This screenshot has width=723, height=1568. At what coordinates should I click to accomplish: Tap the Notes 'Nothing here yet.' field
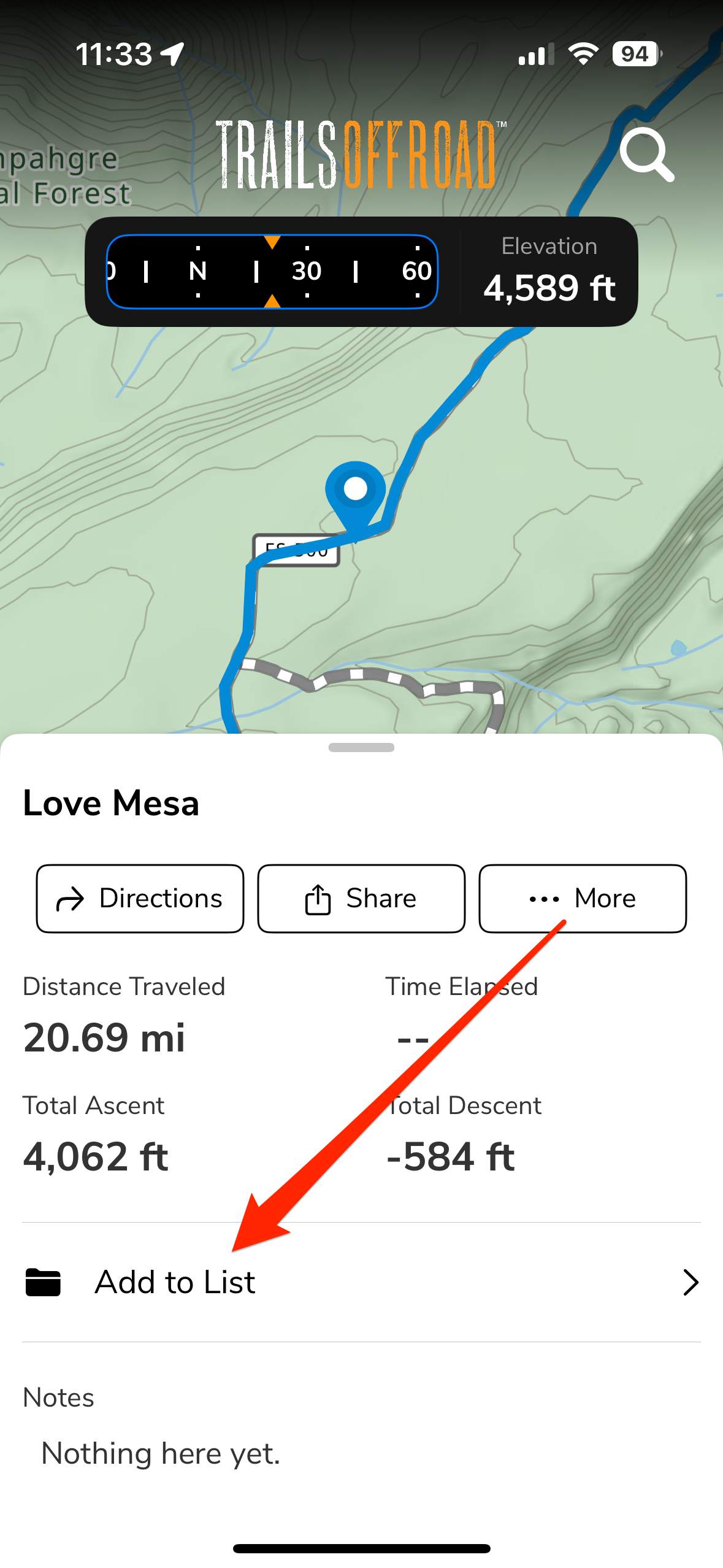click(x=161, y=1453)
